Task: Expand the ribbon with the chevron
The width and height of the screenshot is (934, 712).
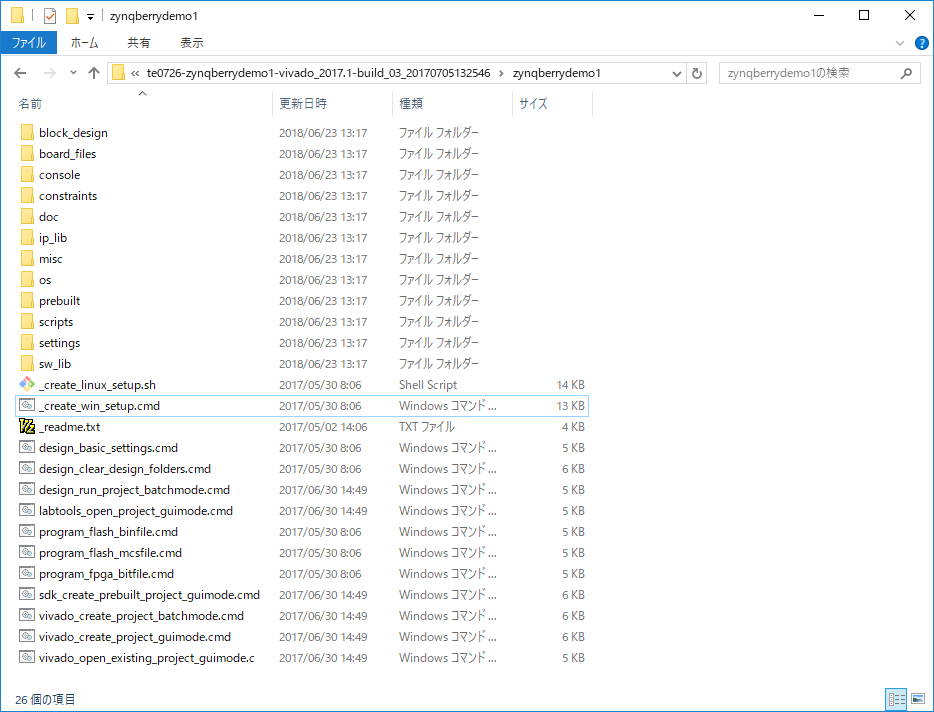Action: tap(899, 43)
